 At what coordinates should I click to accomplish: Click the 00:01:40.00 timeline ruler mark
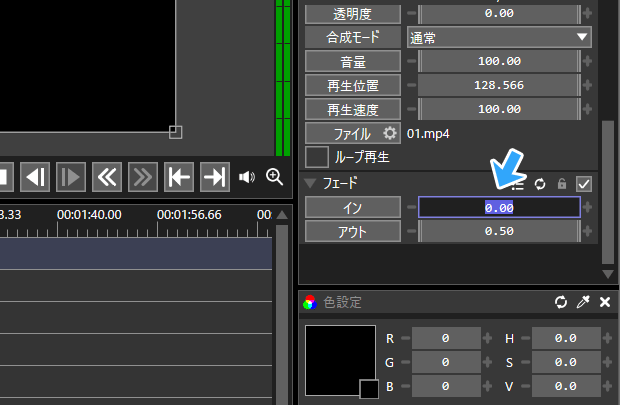(x=89, y=215)
